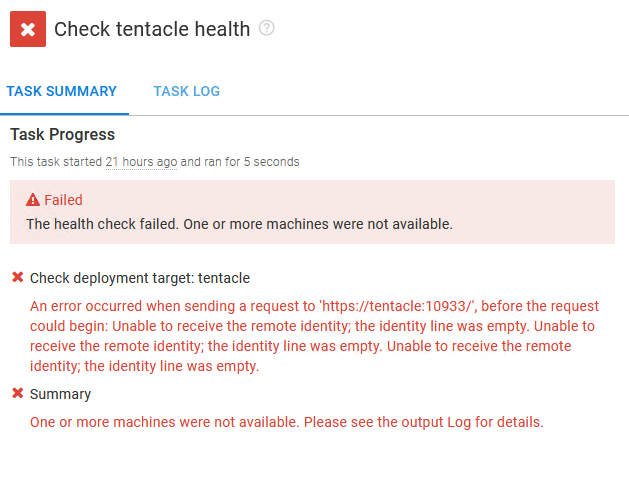Click the red 'Failed' label text
629x493 pixels.
[x=63, y=200]
